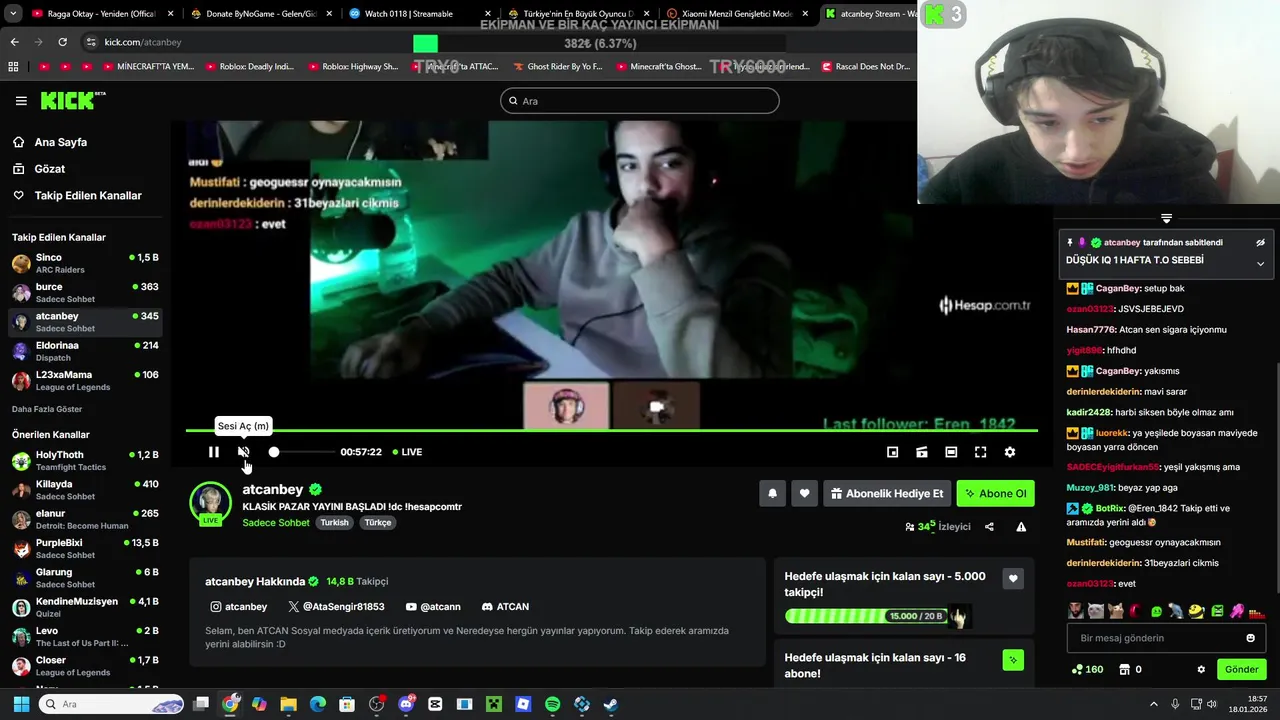
Task: Go to Kick home via the logo
Action: pyautogui.click(x=72, y=100)
